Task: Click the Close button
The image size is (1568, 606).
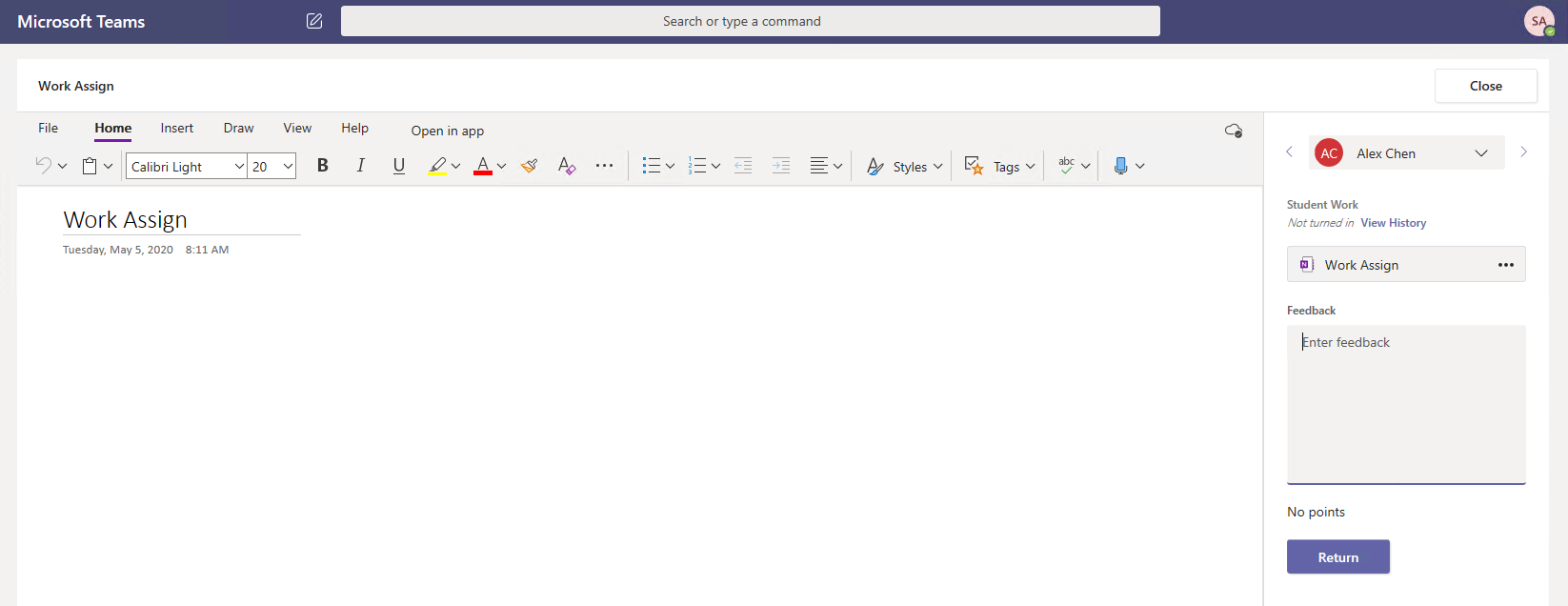Action: [x=1486, y=86]
